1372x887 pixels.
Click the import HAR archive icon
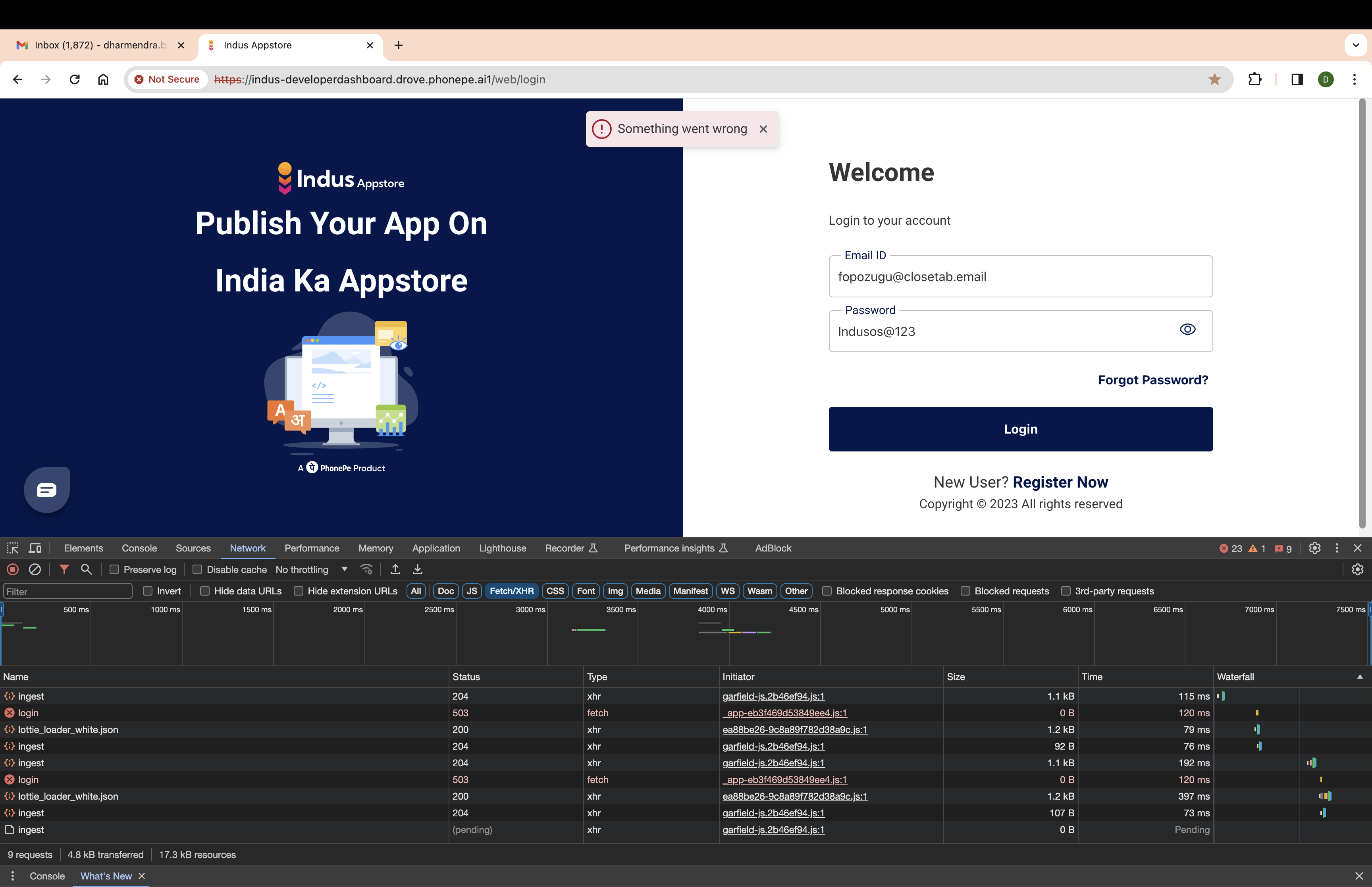(396, 569)
